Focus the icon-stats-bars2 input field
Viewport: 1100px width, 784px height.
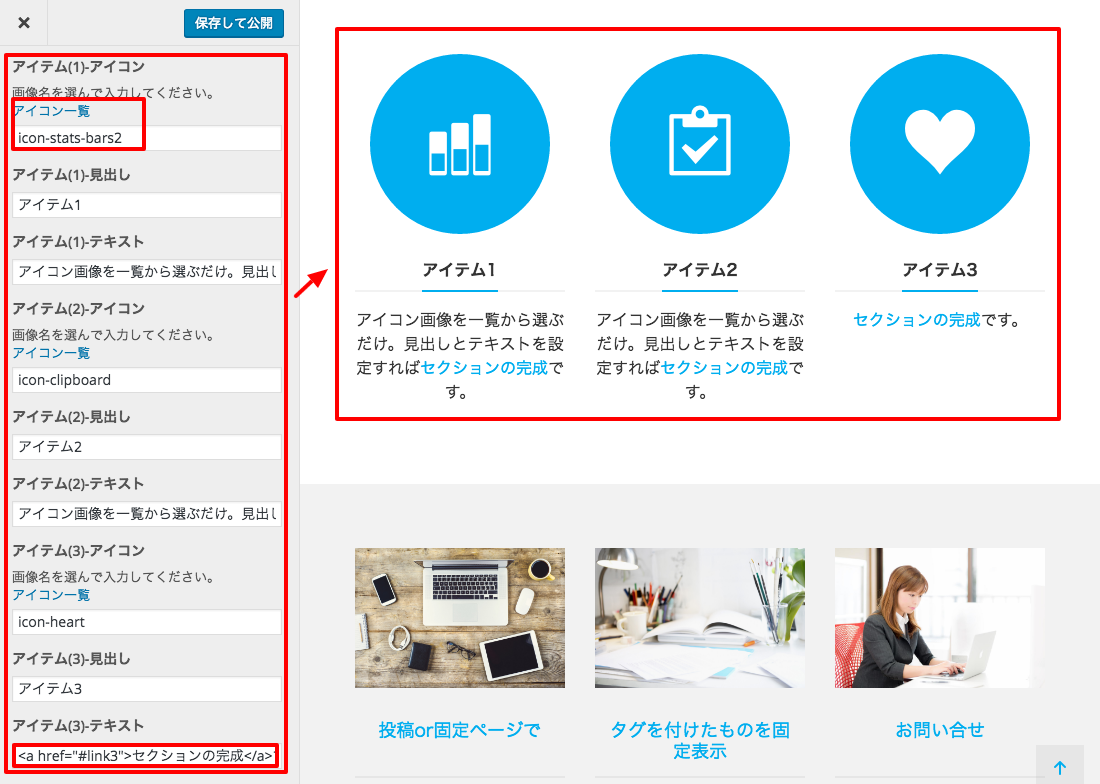click(x=147, y=138)
